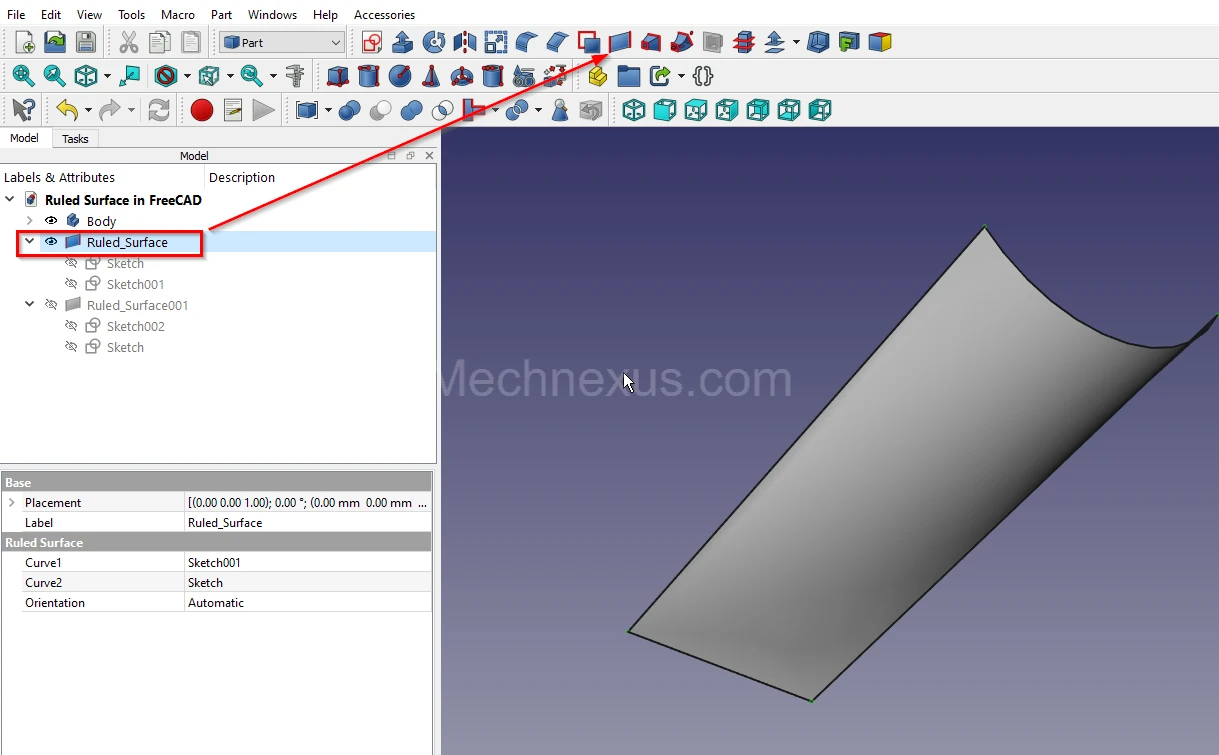
Task: Select the Sweep tool
Action: click(682, 42)
